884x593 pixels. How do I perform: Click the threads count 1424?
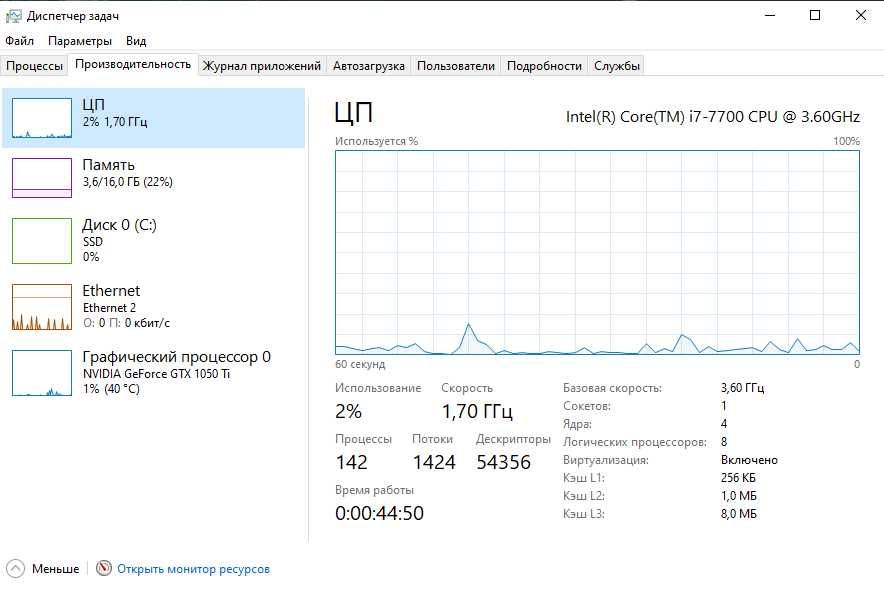[434, 462]
